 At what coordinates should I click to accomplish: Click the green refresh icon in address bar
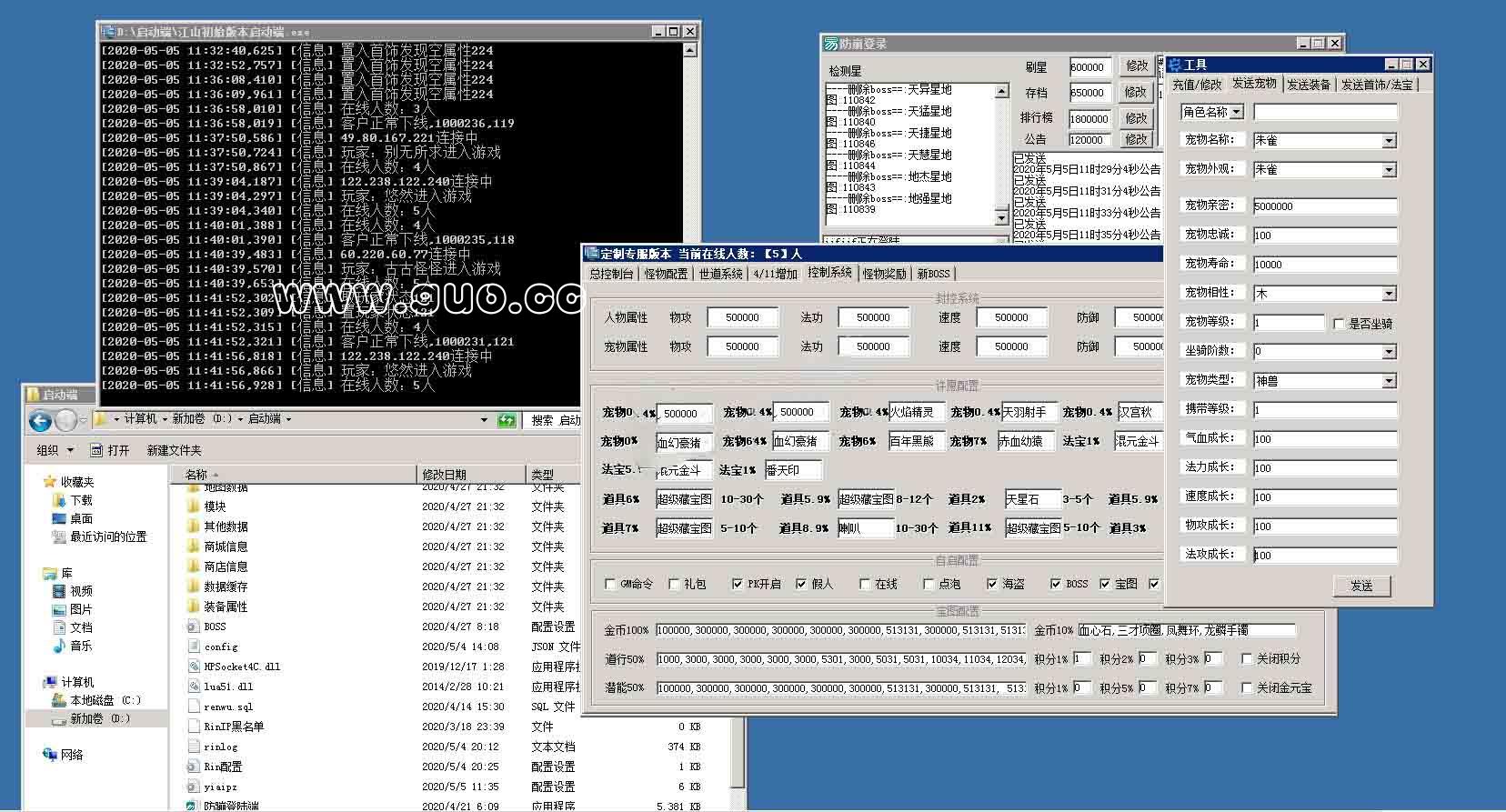tap(507, 420)
